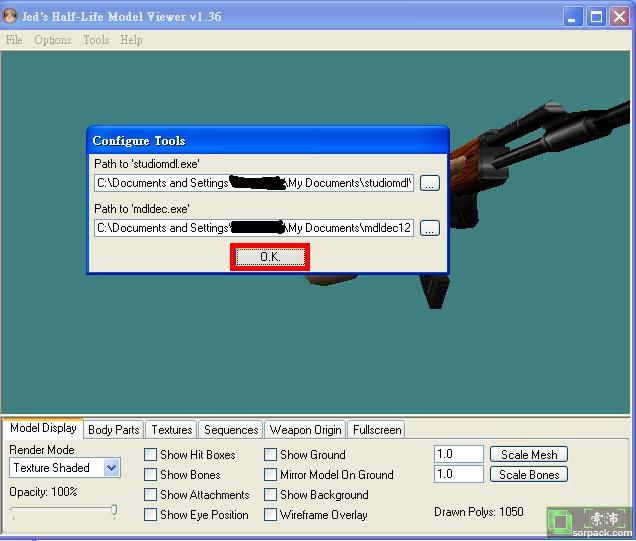Enable Show Hit Boxes checkbox
636x541 pixels.
click(150, 455)
